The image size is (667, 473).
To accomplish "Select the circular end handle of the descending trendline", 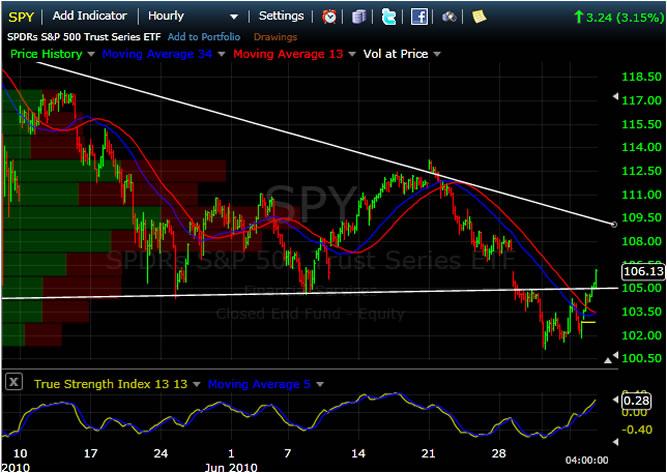I will pos(613,224).
